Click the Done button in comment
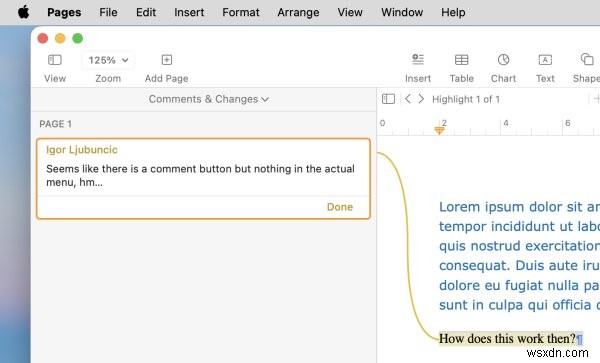This screenshot has width=600, height=363. click(339, 207)
